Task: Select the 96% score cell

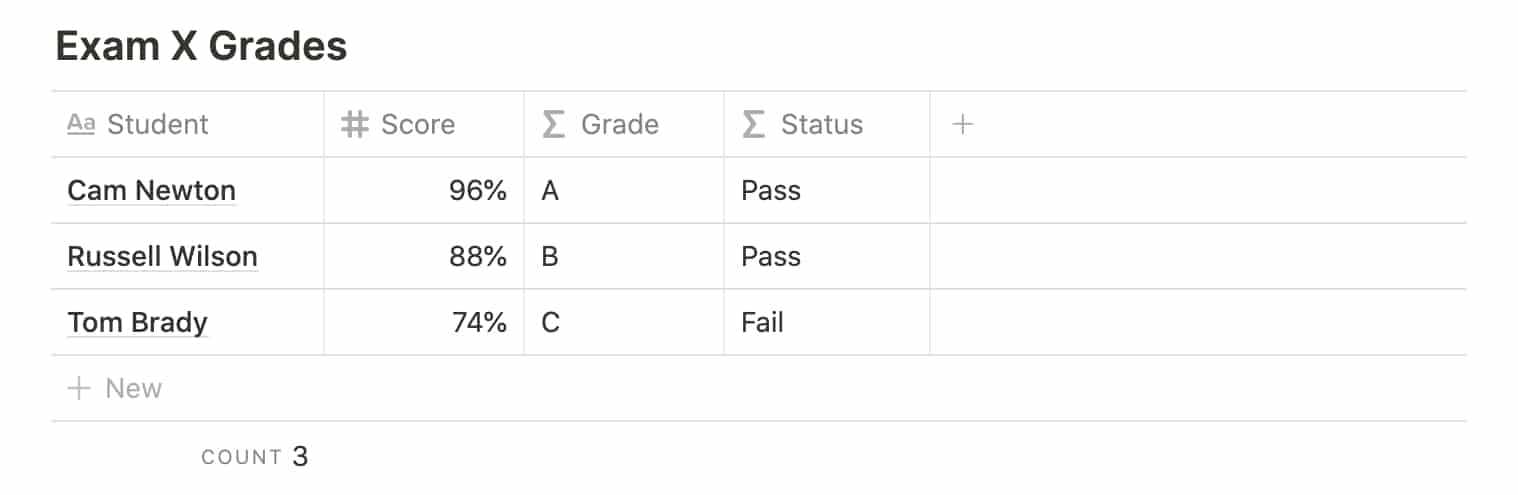Action: pos(424,190)
